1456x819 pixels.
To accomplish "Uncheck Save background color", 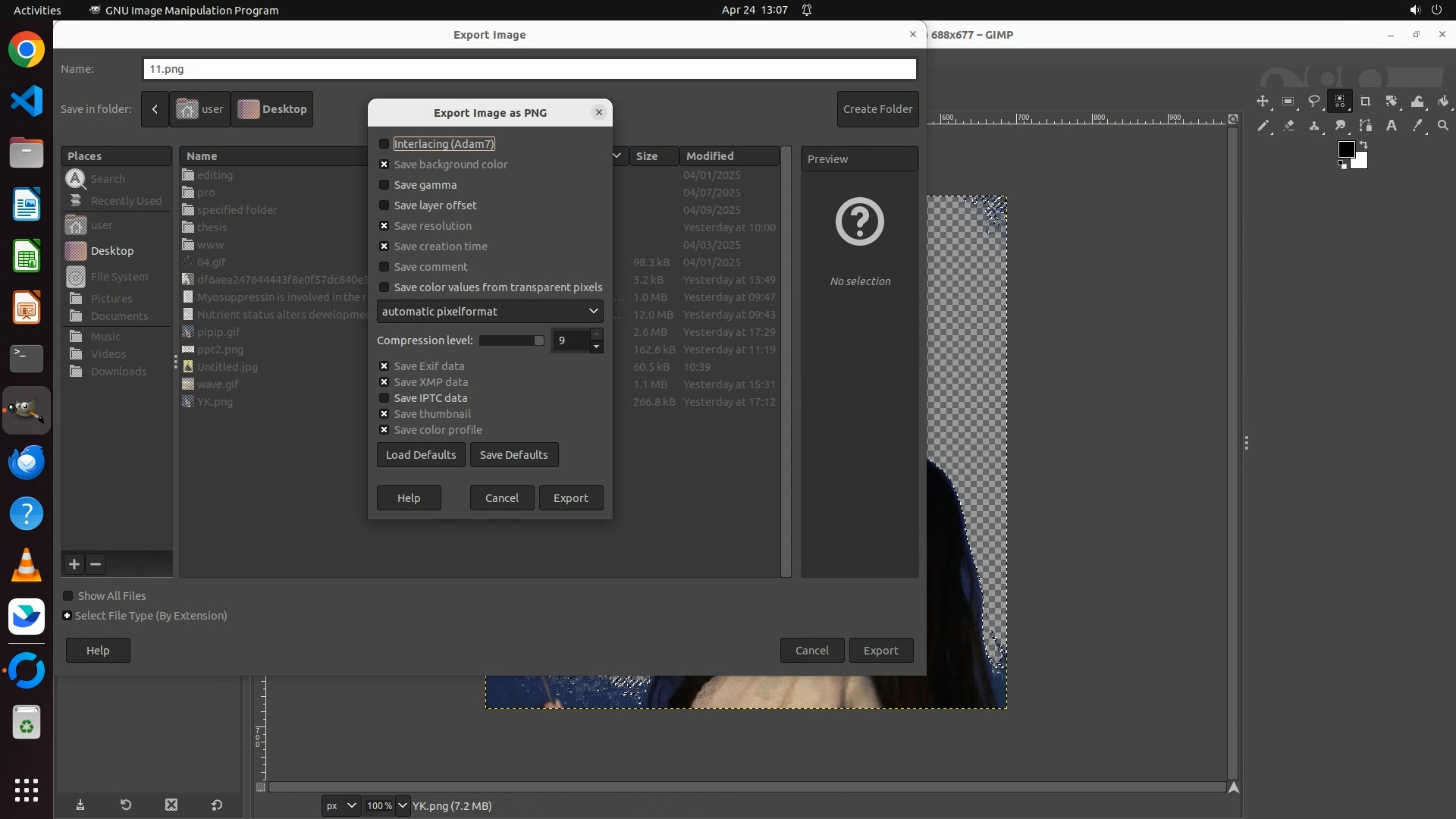I will [384, 165].
